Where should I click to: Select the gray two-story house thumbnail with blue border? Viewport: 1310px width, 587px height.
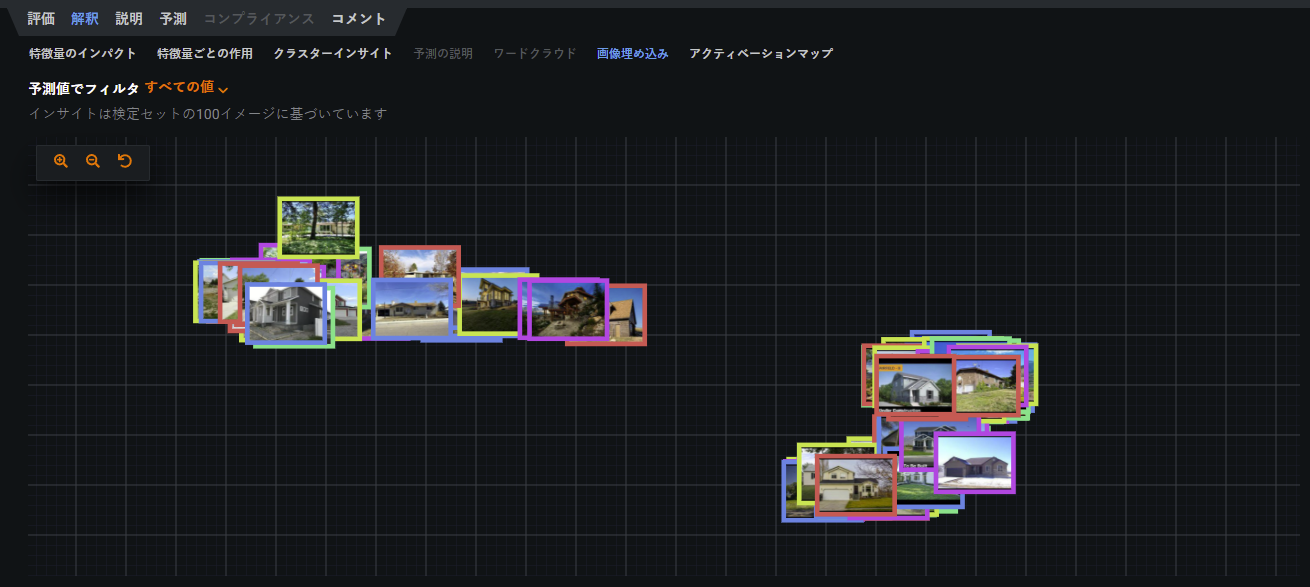[x=285, y=313]
